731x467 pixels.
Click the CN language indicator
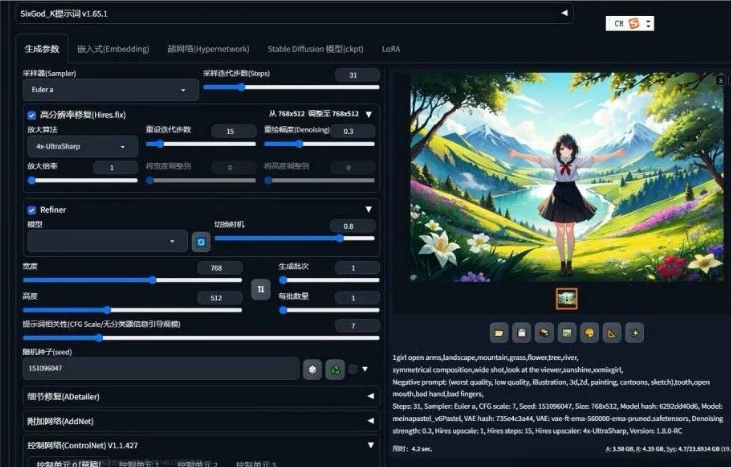[x=619, y=23]
